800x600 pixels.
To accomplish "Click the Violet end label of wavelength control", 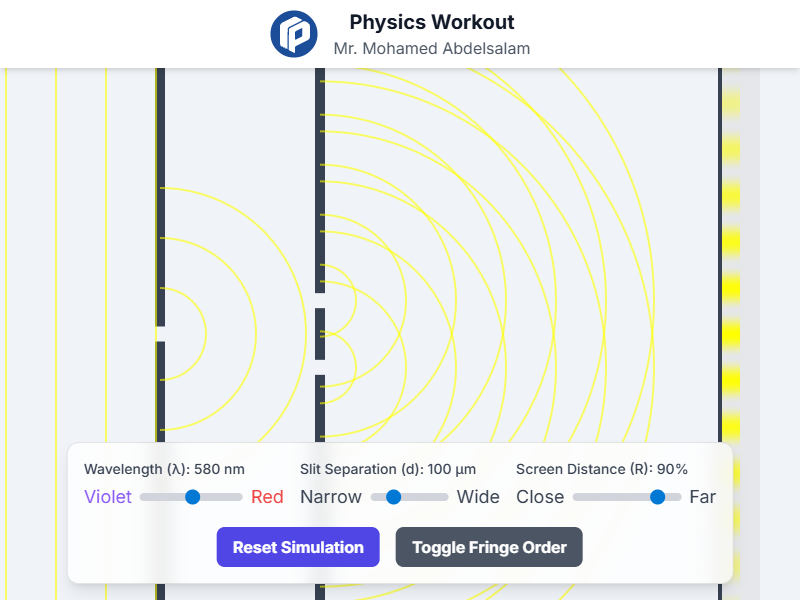I will (x=107, y=497).
